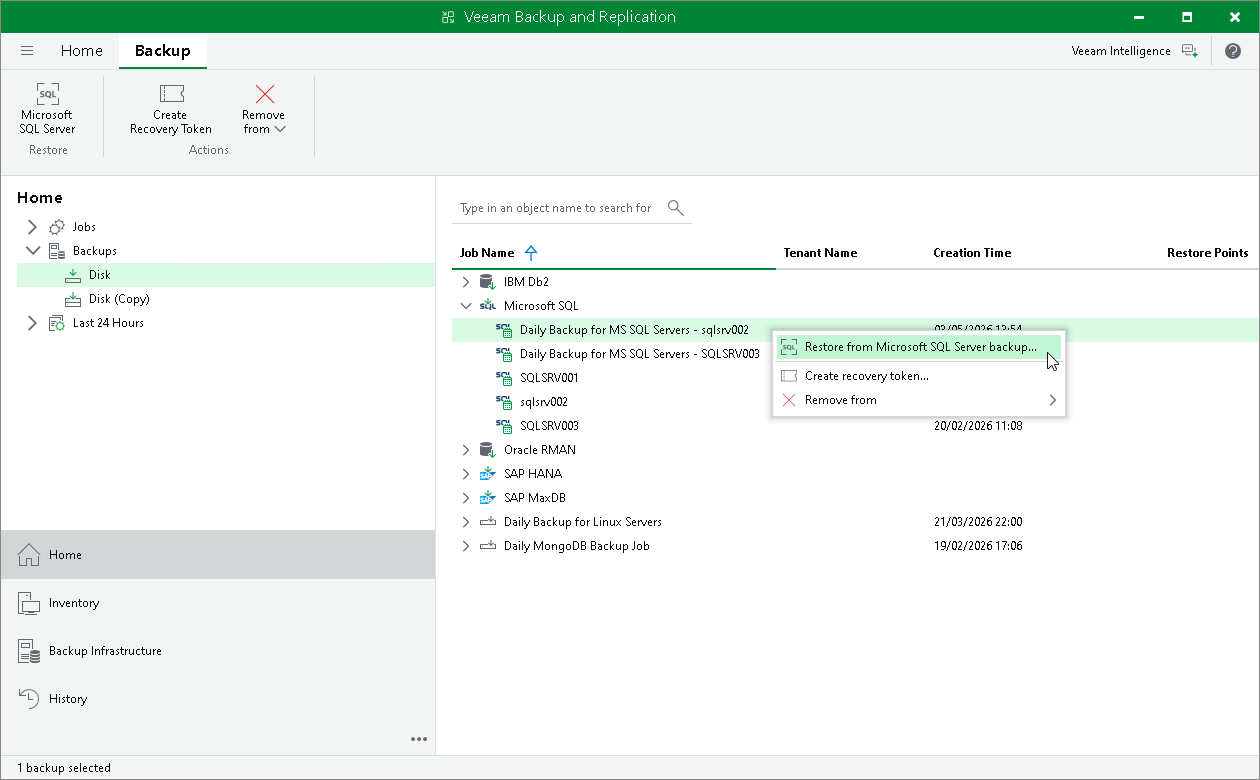The image size is (1260, 780).
Task: Click the SAP HANA group icon
Action: click(488, 474)
